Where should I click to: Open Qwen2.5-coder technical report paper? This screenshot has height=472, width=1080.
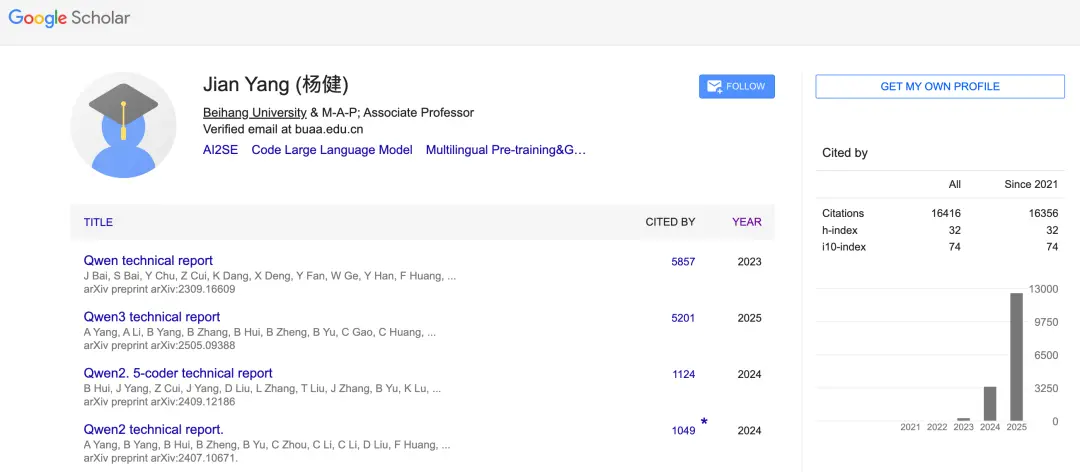coord(178,373)
